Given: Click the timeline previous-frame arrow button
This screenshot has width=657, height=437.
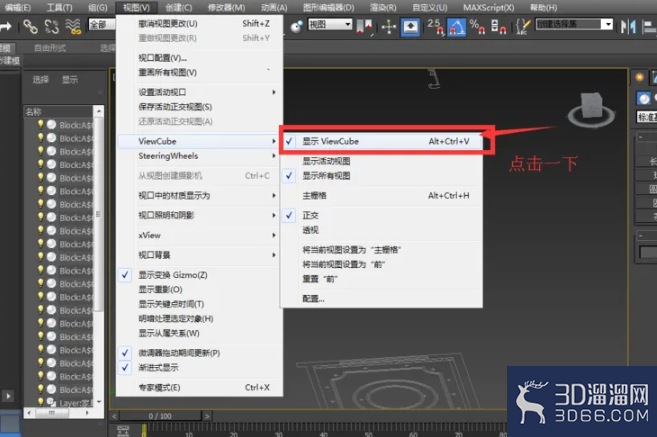Looking at the screenshot, I should (x=114, y=416).
